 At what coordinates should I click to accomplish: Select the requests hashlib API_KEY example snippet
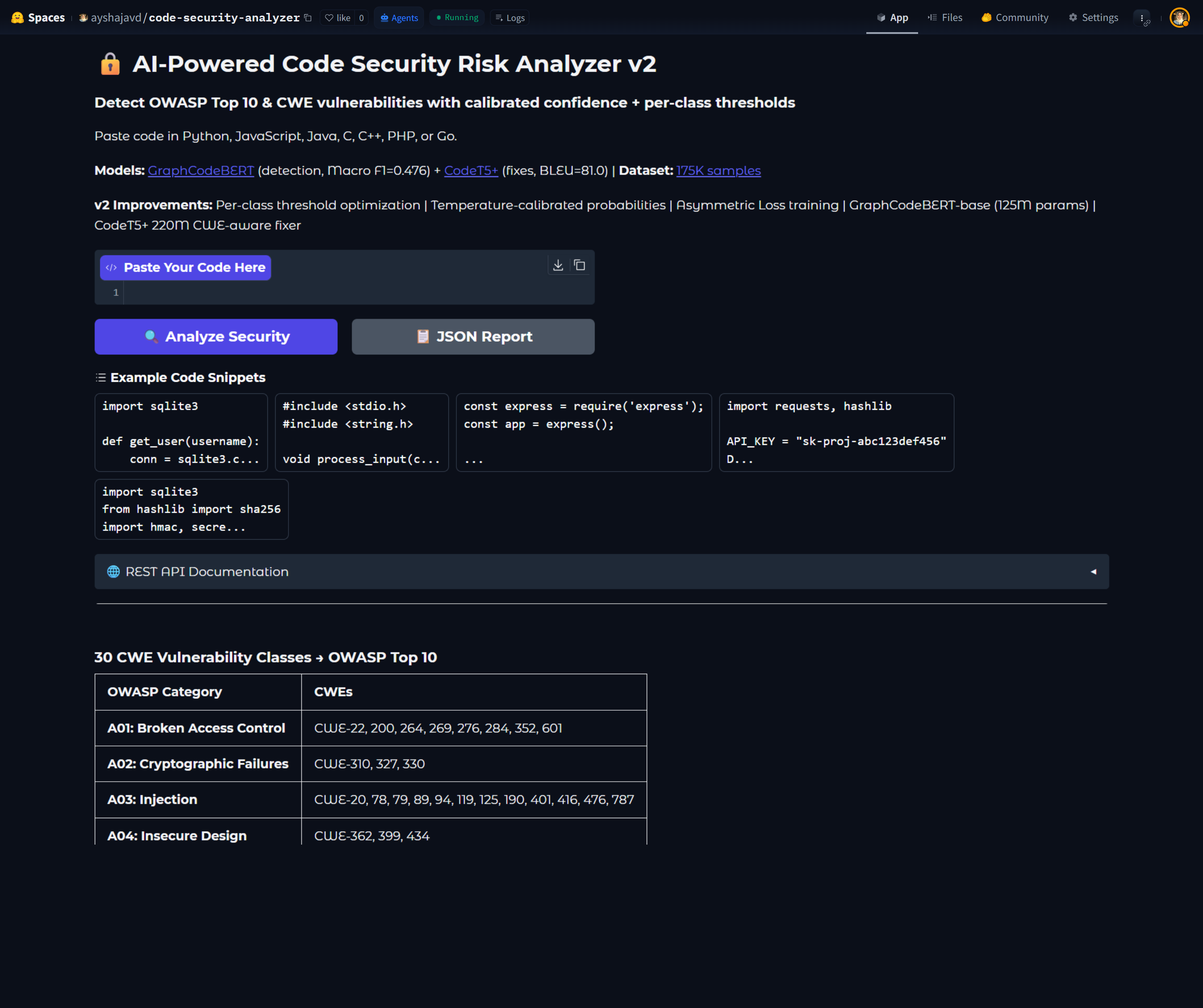coord(836,433)
